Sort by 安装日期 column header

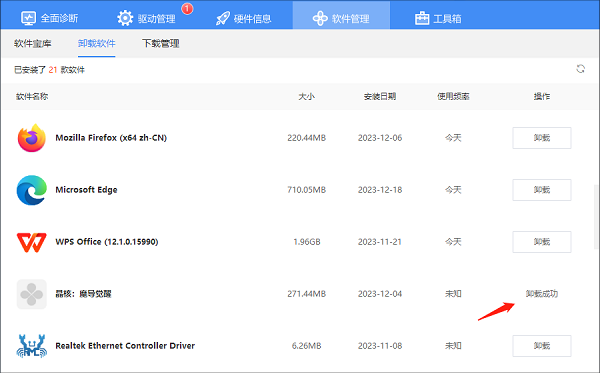coord(380,96)
